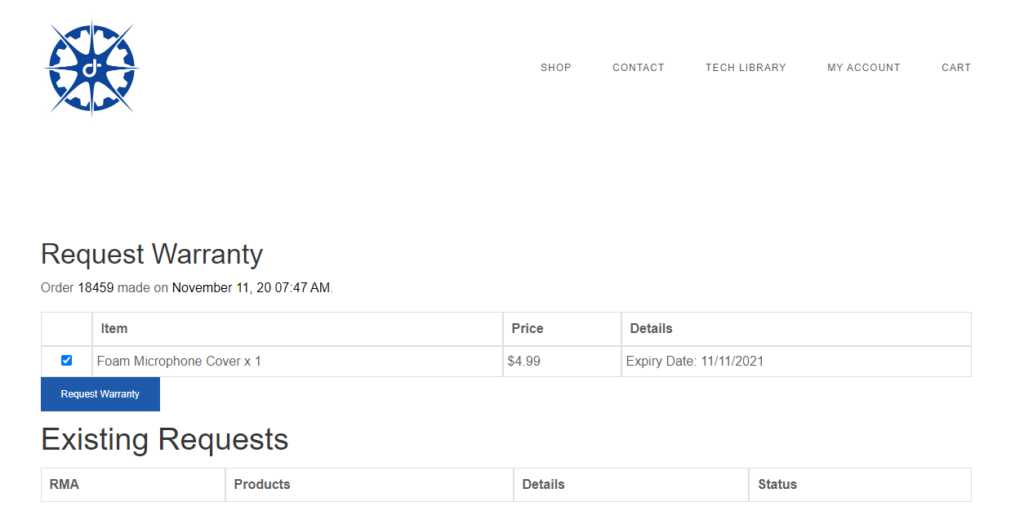
Task: Go to the Contact page
Action: click(638, 68)
